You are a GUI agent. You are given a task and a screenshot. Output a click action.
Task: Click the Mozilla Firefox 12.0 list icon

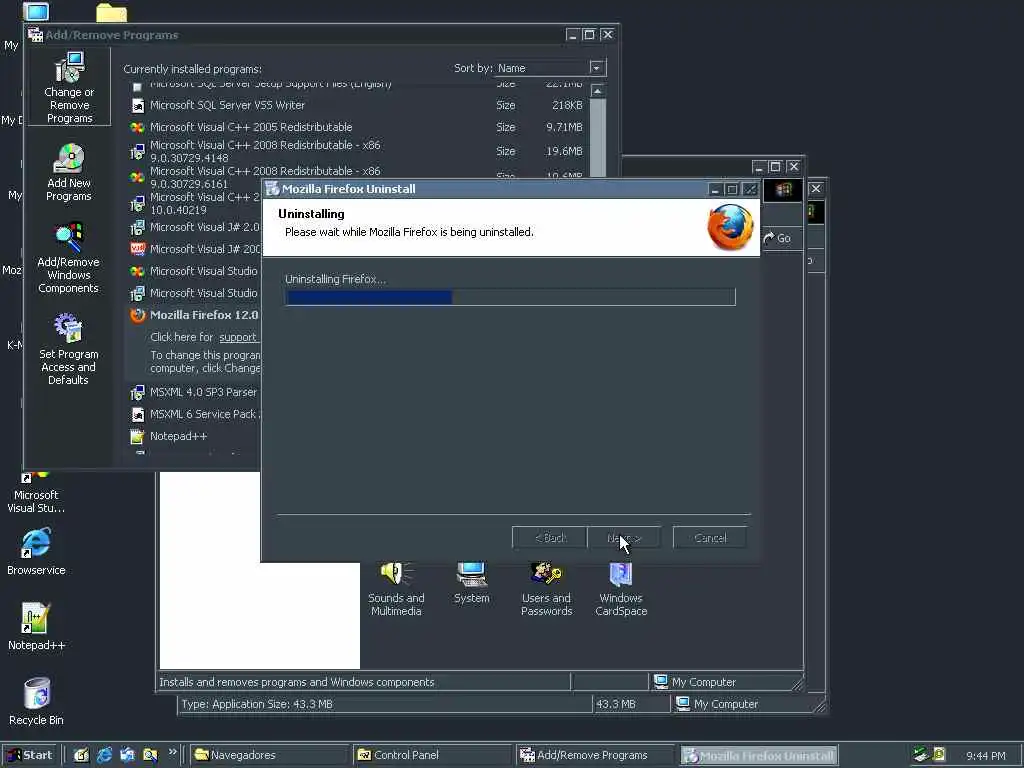137,315
